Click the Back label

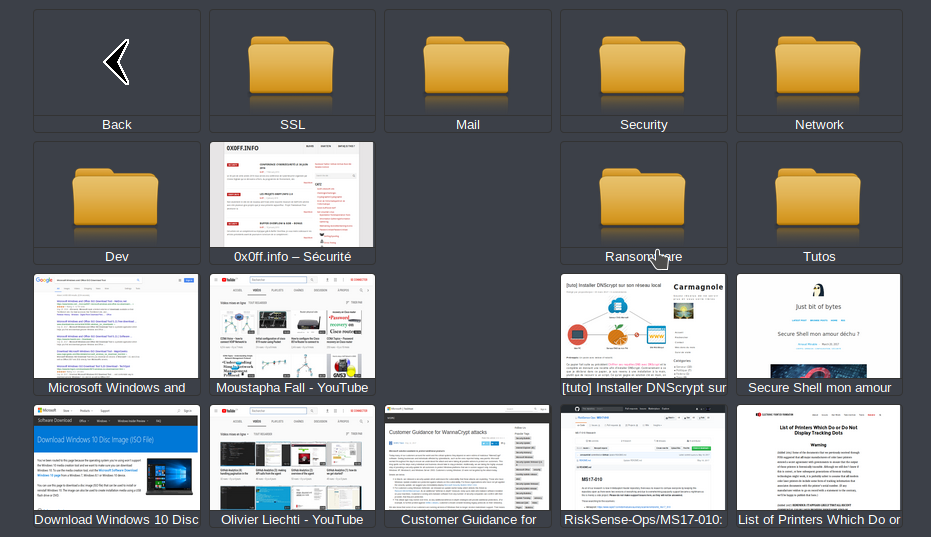coord(116,125)
